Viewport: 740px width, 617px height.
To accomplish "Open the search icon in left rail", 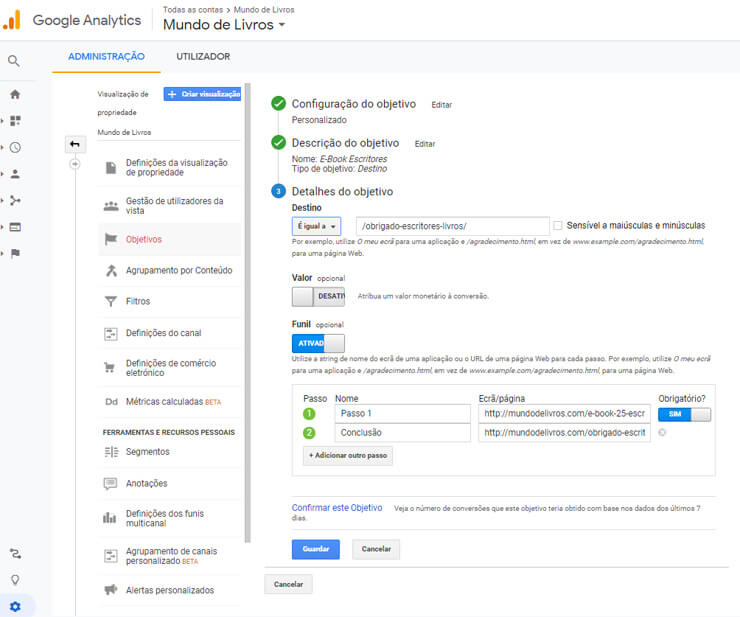I will point(14,61).
